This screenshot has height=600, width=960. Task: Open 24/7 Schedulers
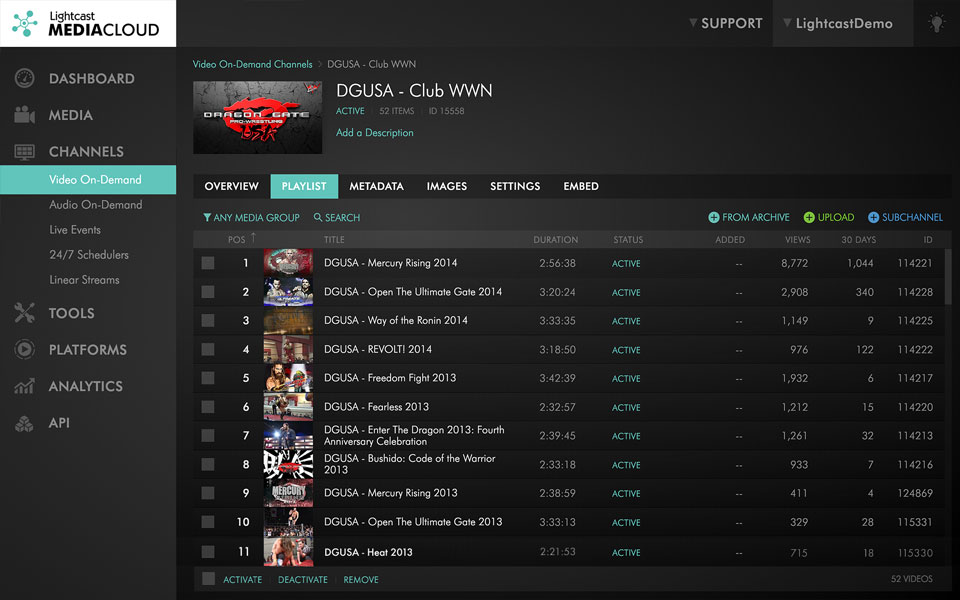(x=89, y=255)
